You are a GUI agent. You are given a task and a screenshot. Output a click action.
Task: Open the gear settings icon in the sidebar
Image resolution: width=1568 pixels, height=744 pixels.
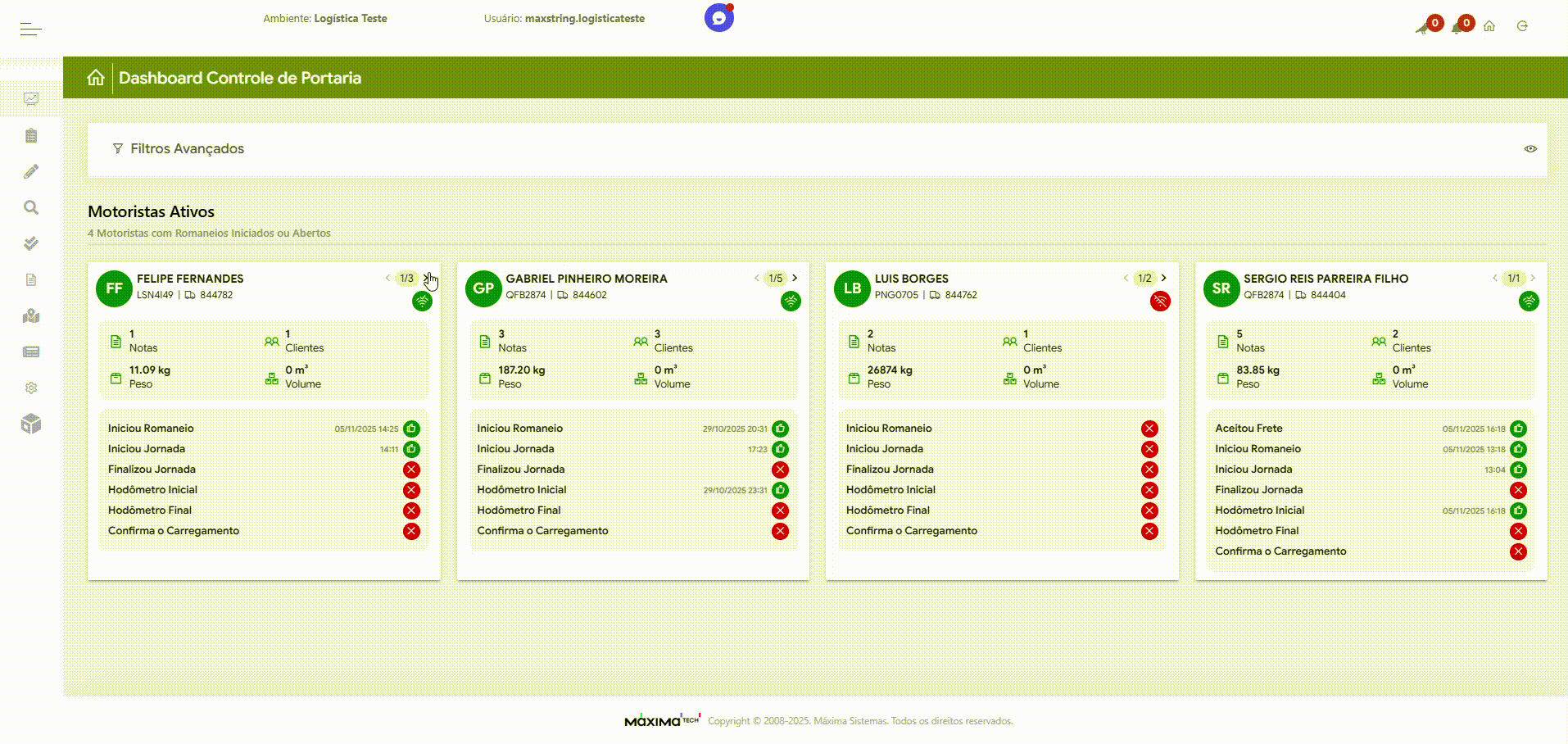tap(31, 388)
